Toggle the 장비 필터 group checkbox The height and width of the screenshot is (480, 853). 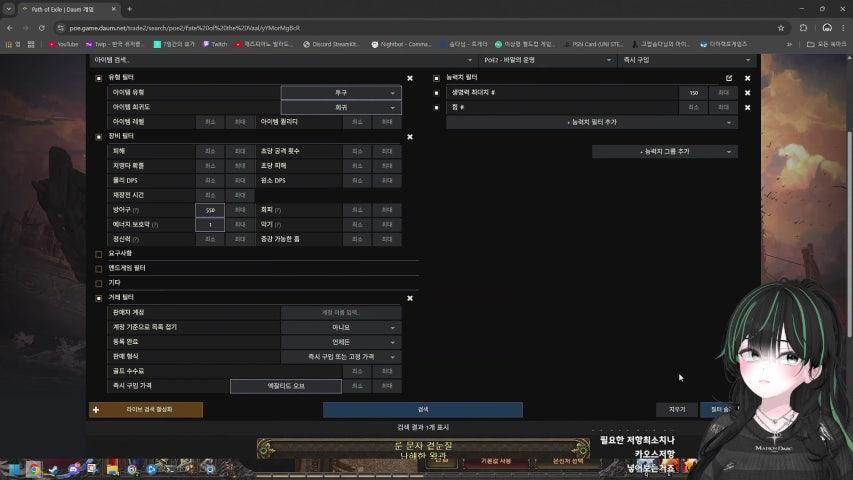click(x=98, y=137)
